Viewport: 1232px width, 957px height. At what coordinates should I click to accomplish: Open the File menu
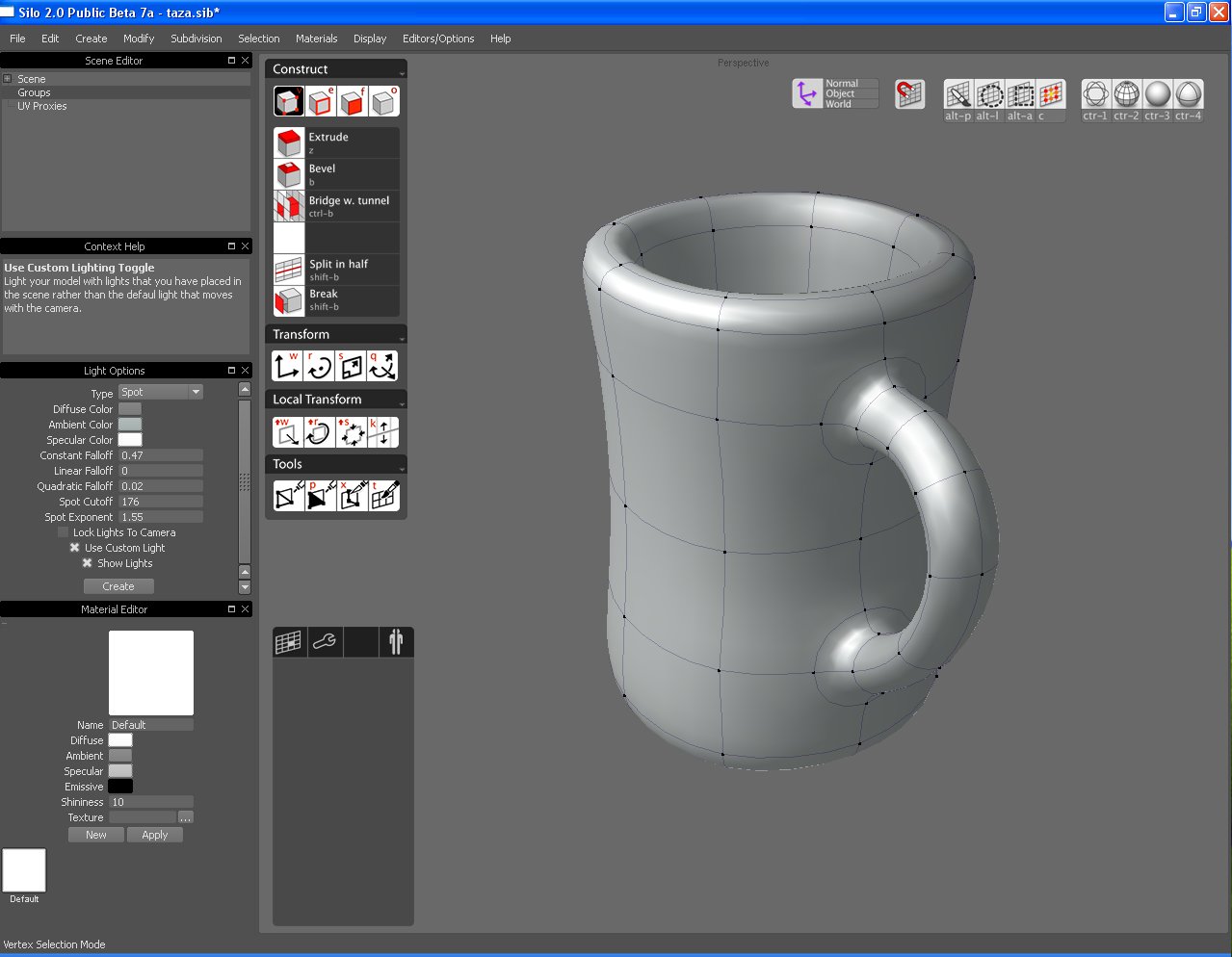coord(17,39)
